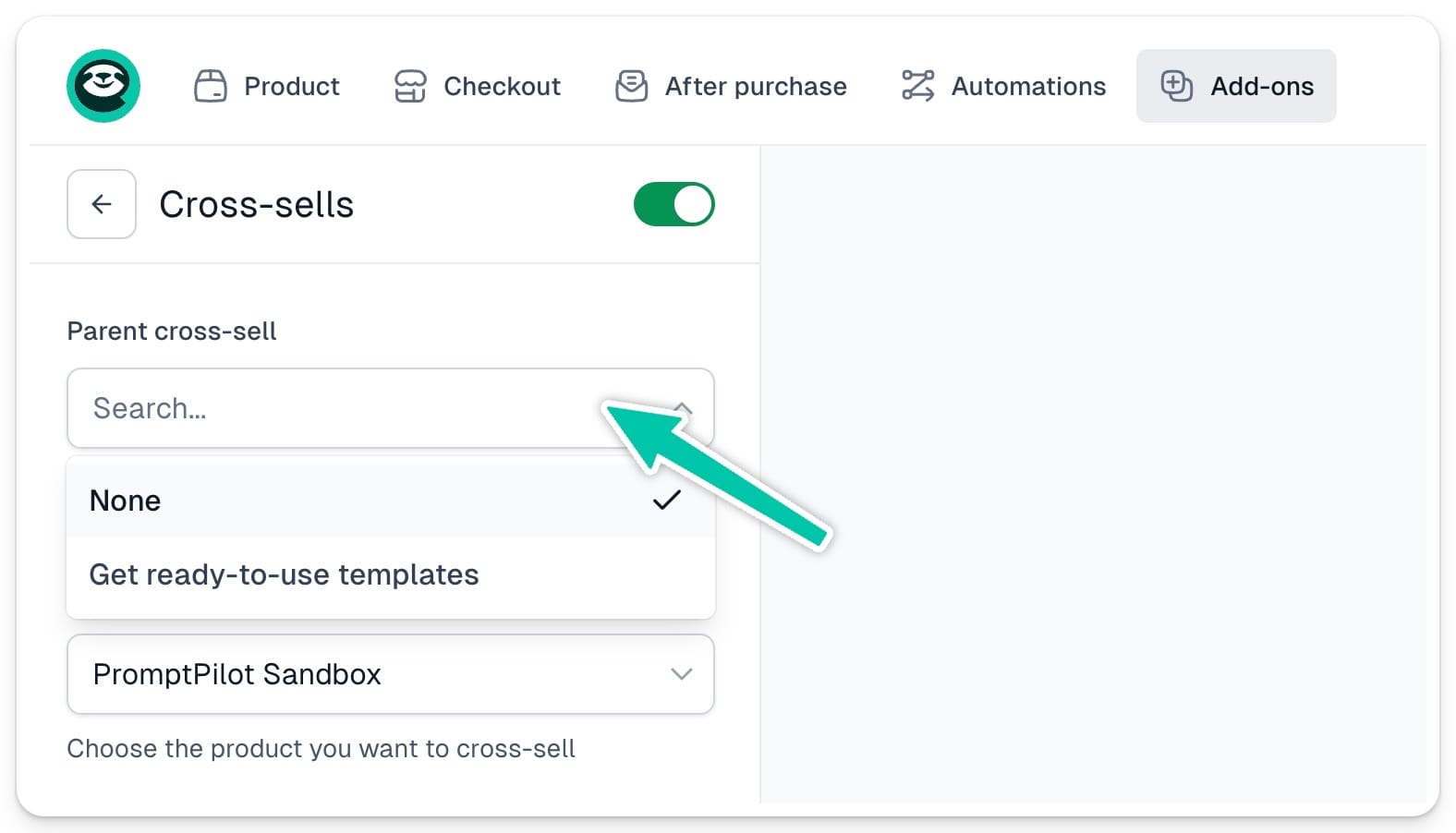Select the Add-ons tab
Image resolution: width=1456 pixels, height=833 pixels.
coord(1236,86)
